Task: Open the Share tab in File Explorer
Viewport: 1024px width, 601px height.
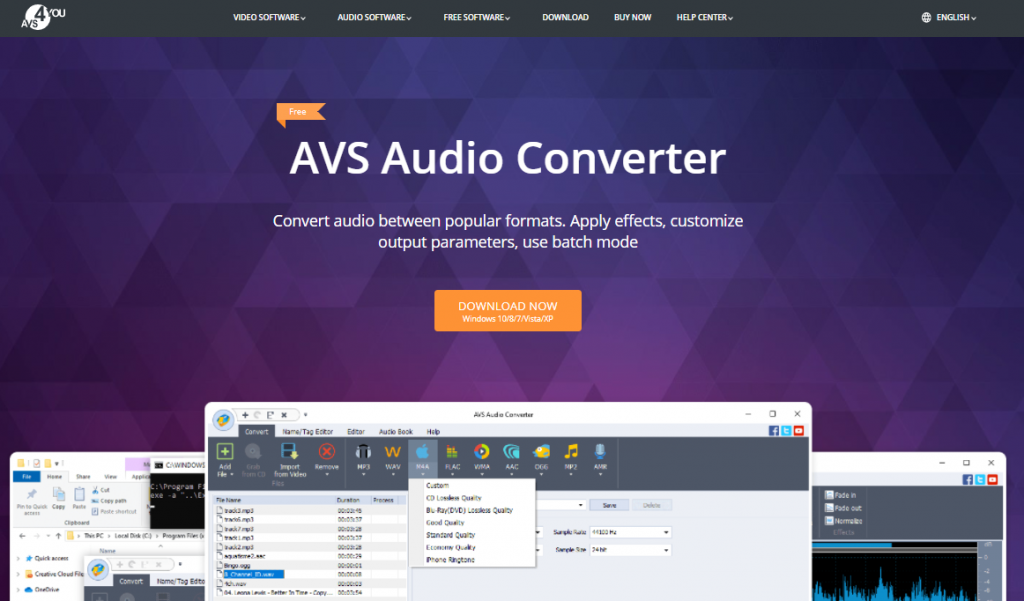Action: (83, 477)
